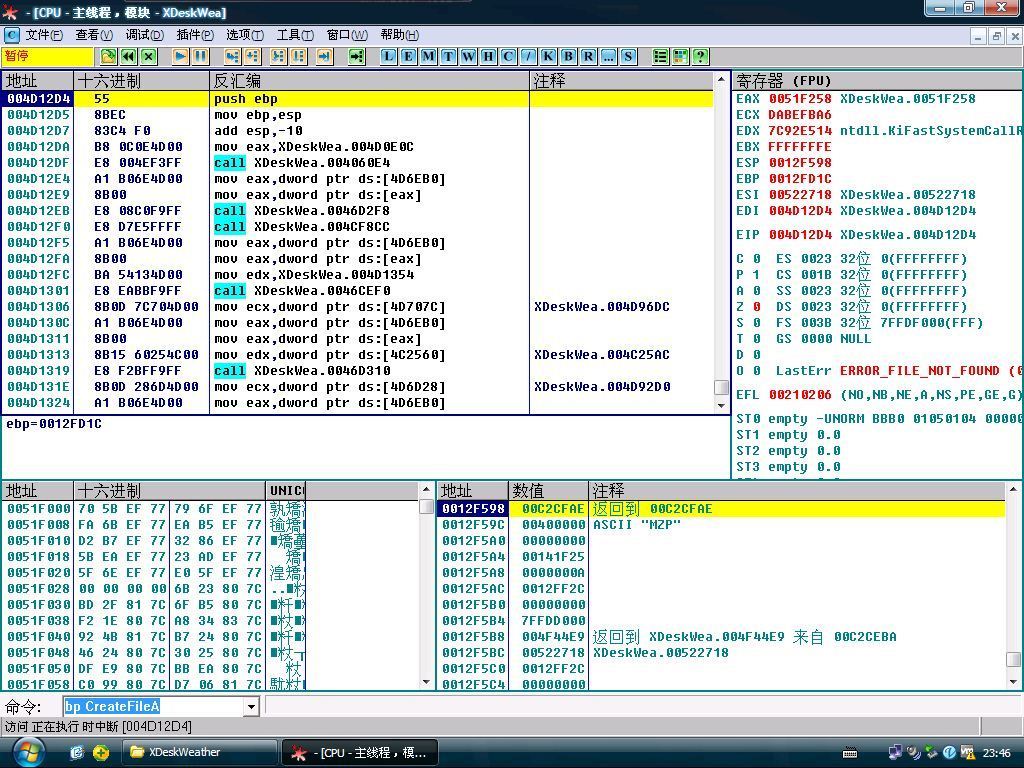Click the disassembly pane scroll-down arrow
Viewport: 1024px width, 768px height.
pyautogui.click(x=720, y=405)
